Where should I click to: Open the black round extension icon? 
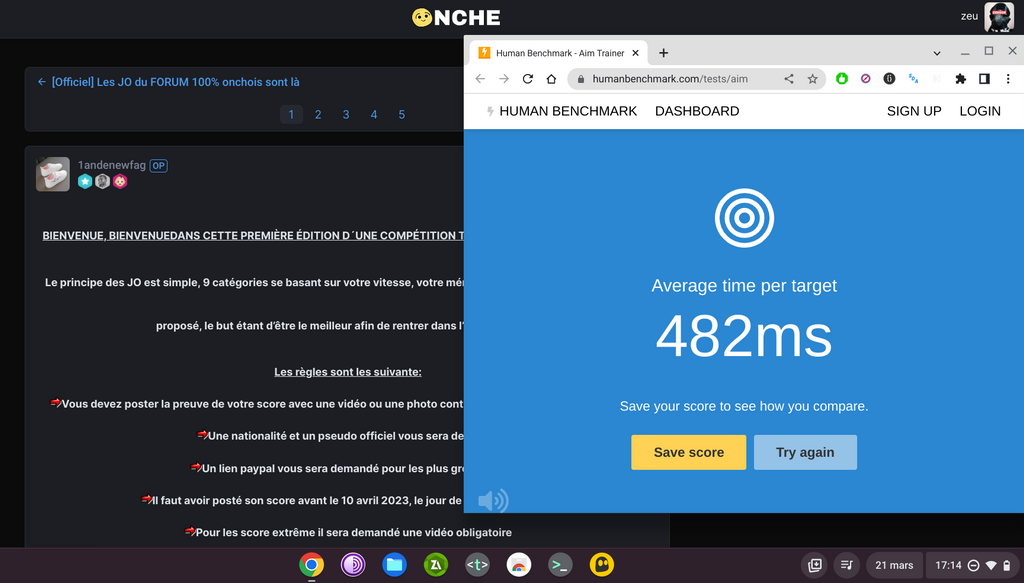pos(889,79)
